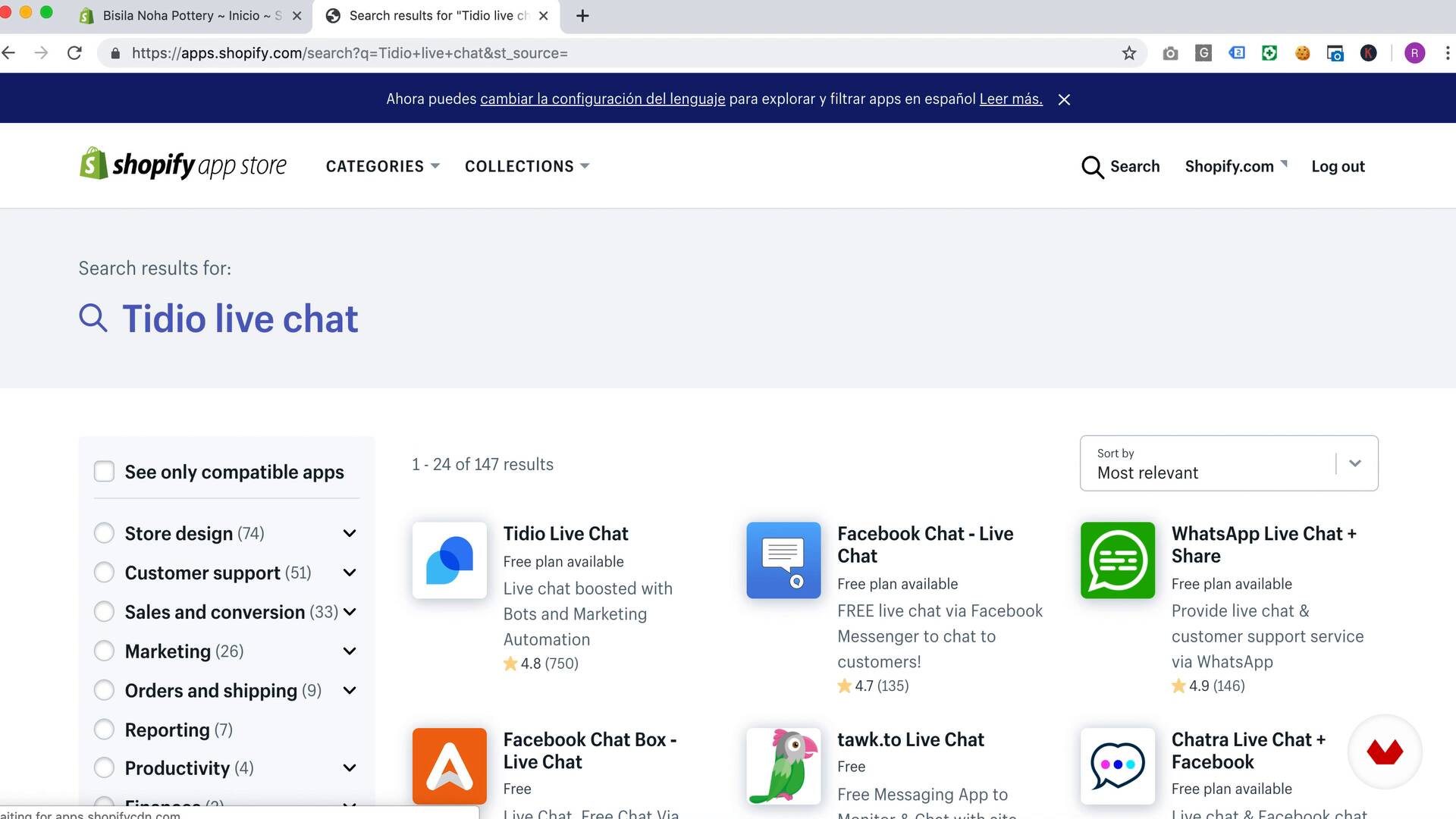Select the Customer support filter radio
Screen dimensions: 1456x819
pyautogui.click(x=104, y=573)
